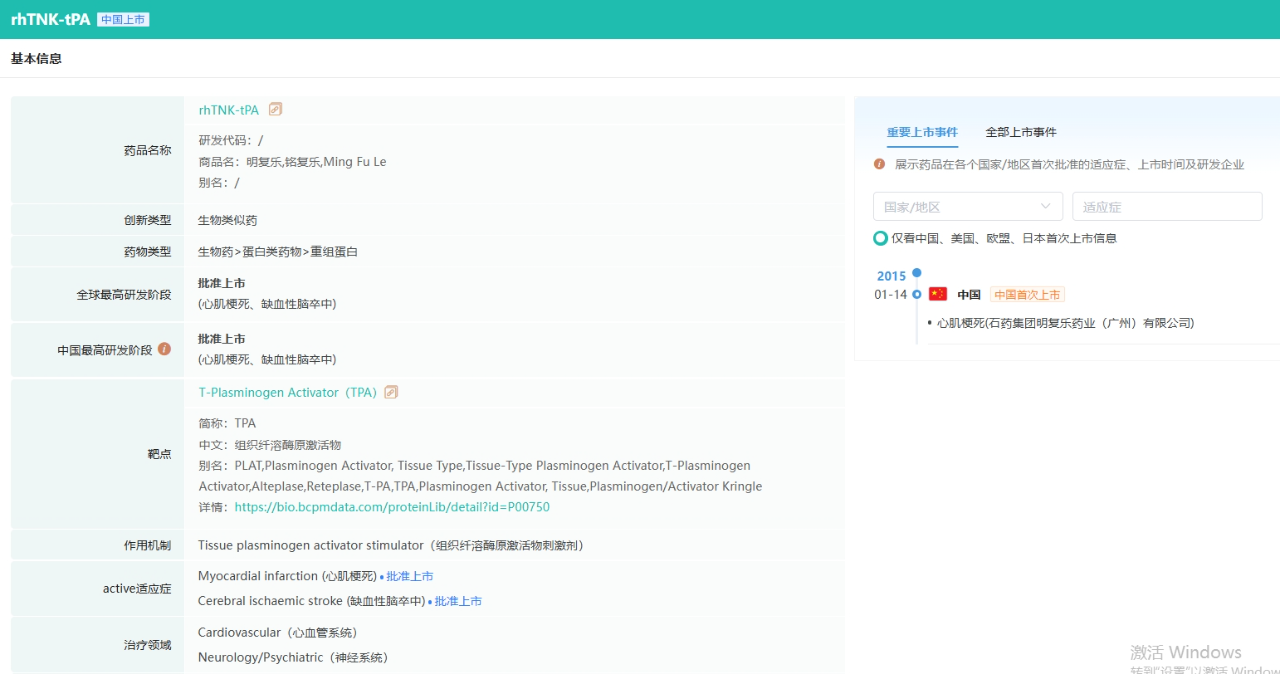Image resolution: width=1280 pixels, height=674 pixels.
Task: Click the 适应症 input field
Action: click(x=1167, y=207)
